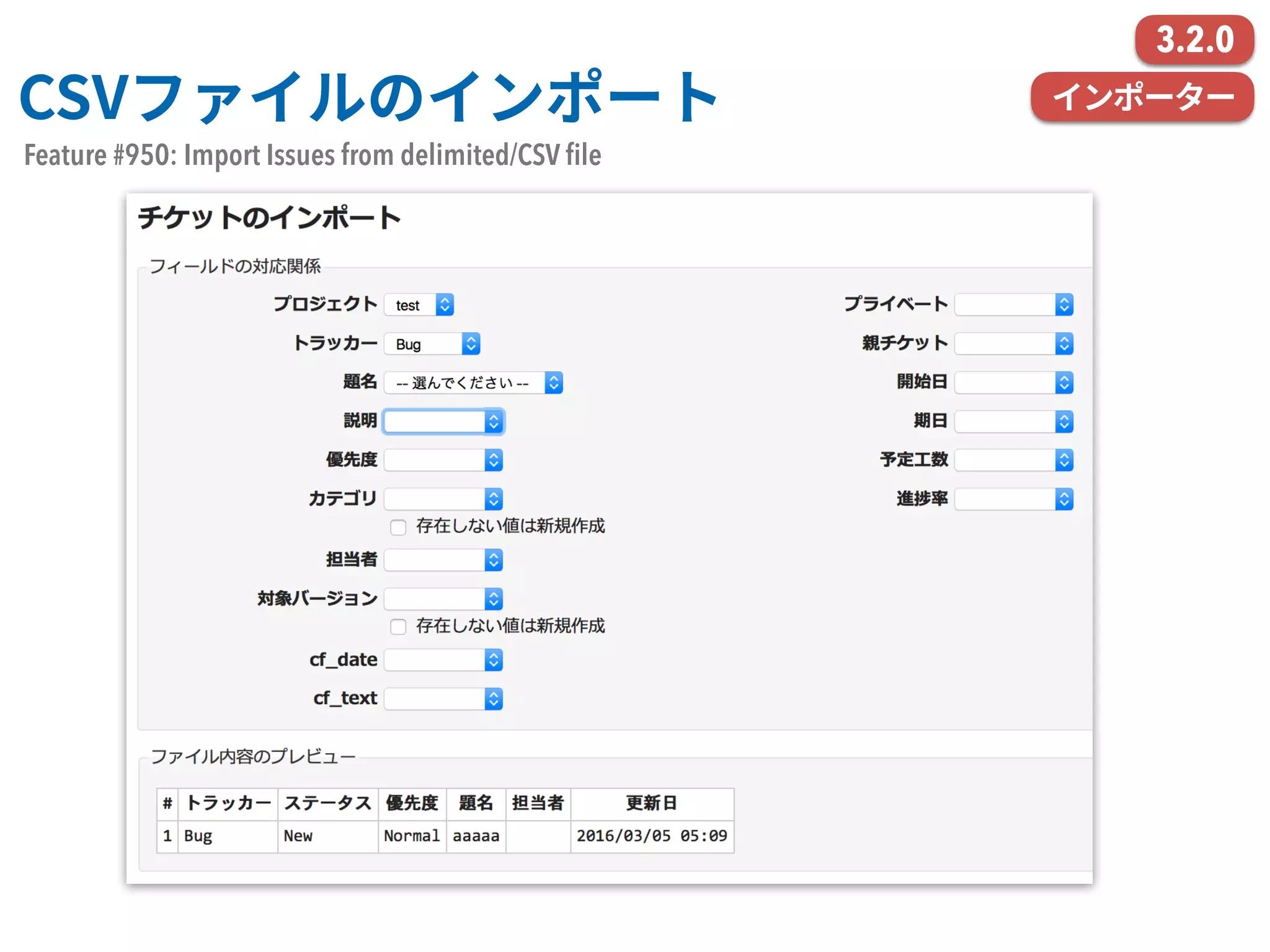The height and width of the screenshot is (952, 1270).
Task: Click the aaaaa cell in preview table
Action: (x=476, y=836)
